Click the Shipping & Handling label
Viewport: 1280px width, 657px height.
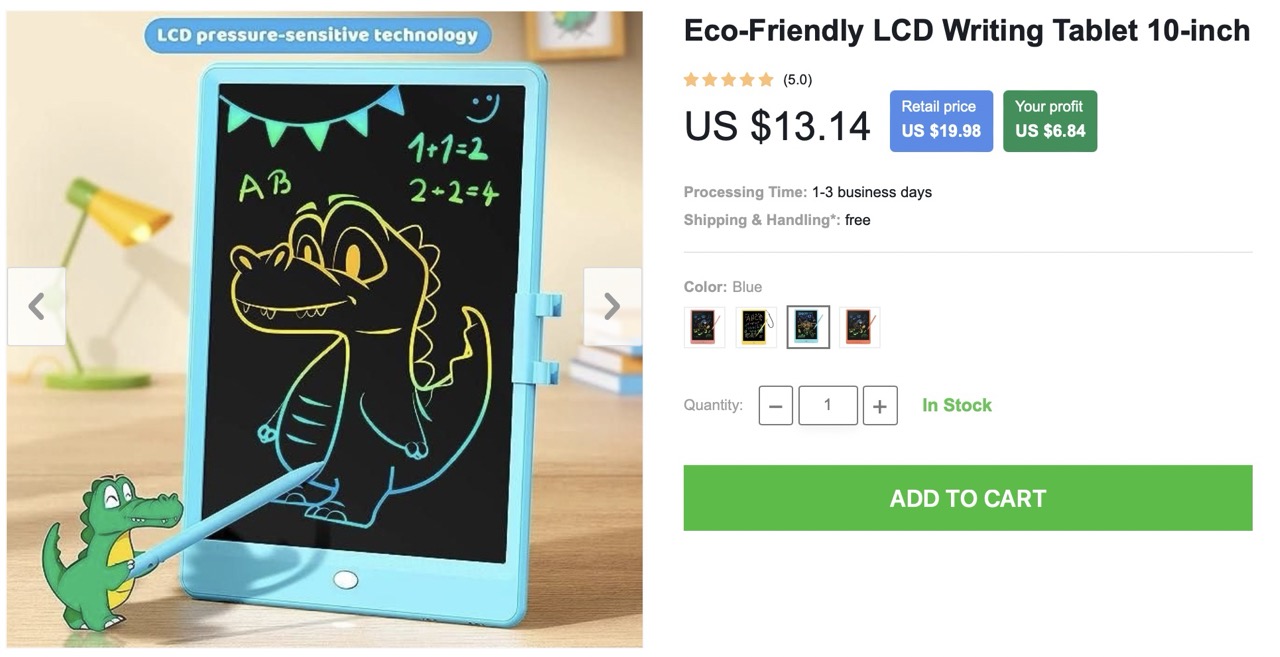[762, 220]
